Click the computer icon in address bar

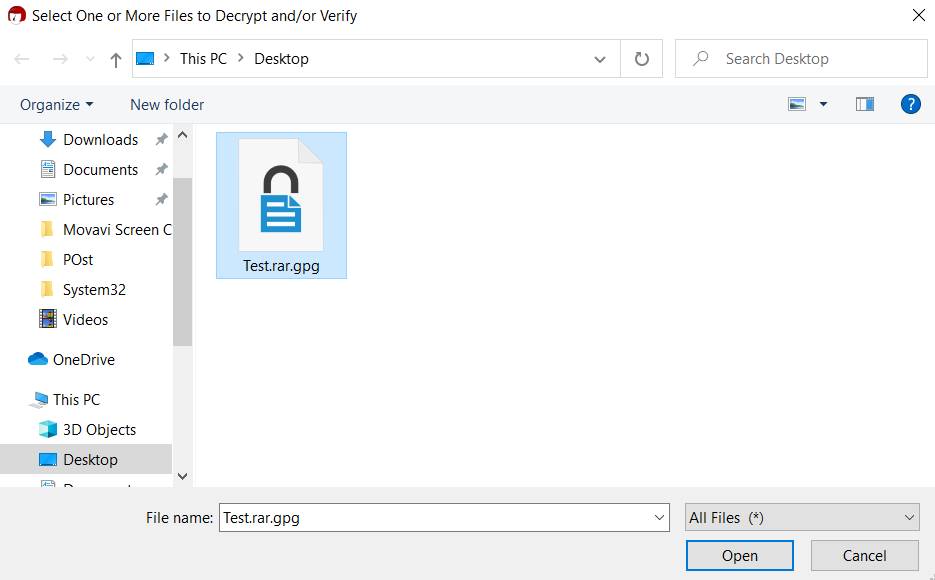tap(145, 58)
